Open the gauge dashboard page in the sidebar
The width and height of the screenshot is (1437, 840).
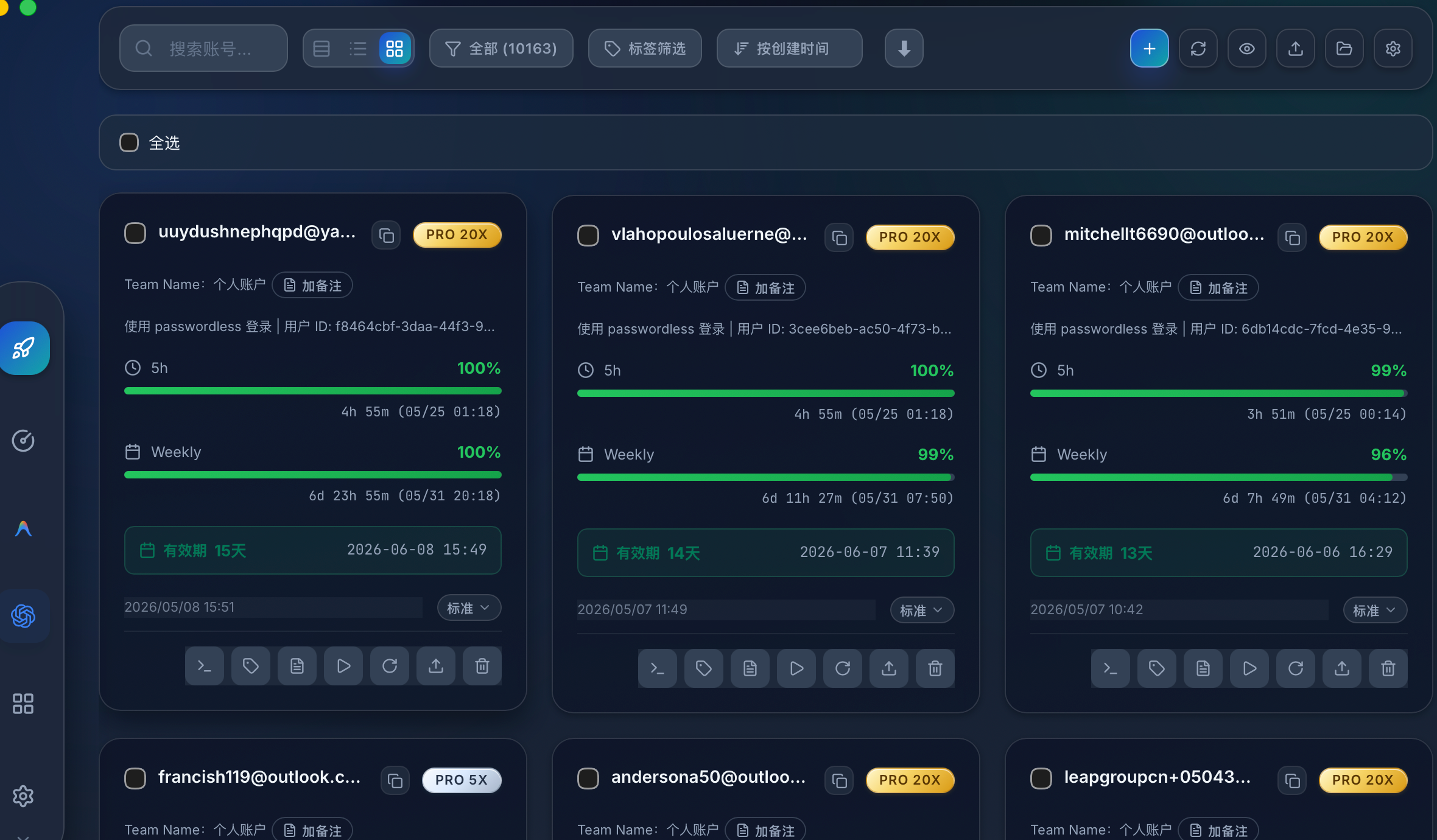coord(23,440)
